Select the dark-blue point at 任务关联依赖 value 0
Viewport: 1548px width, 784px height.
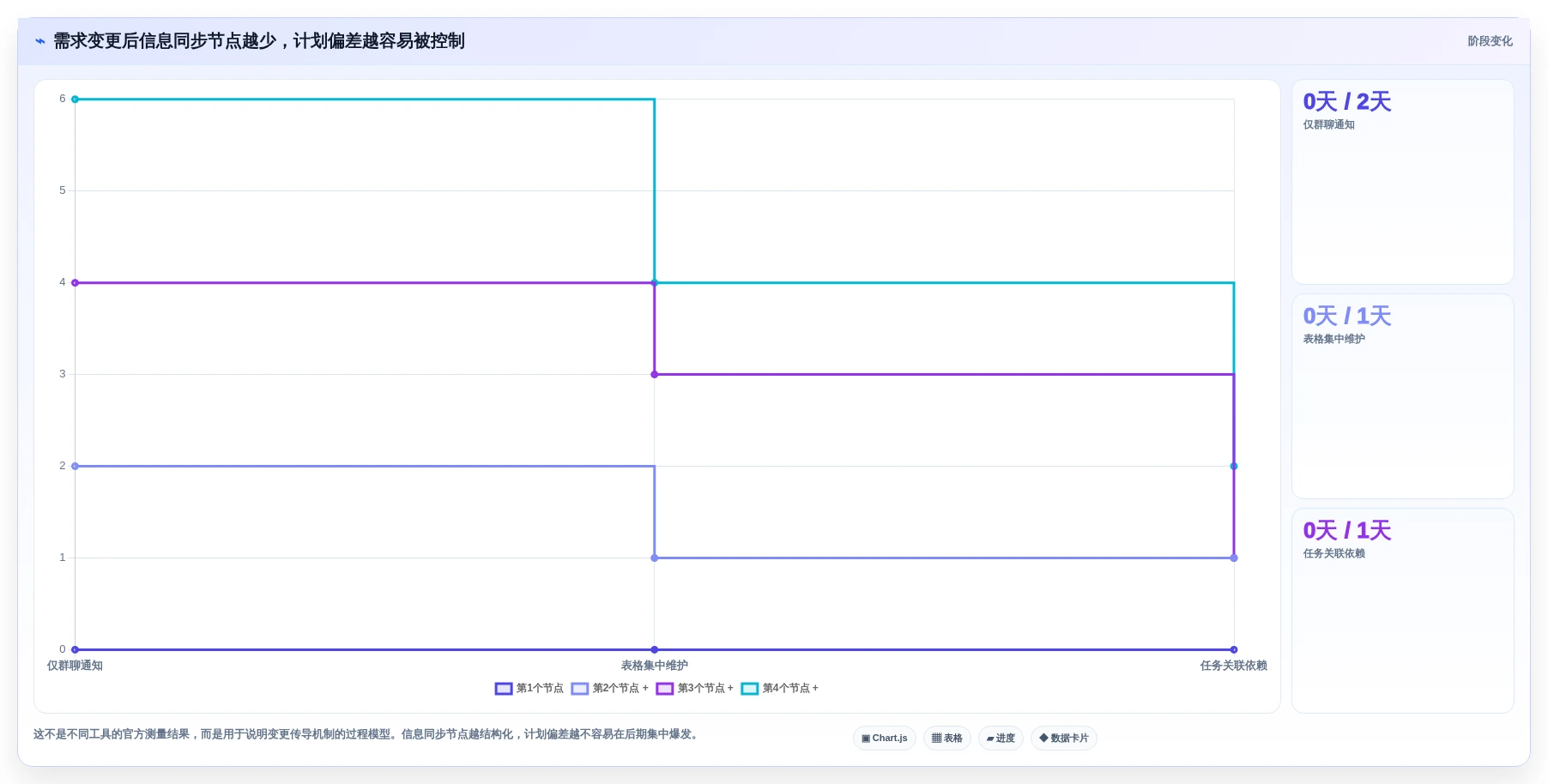1234,650
